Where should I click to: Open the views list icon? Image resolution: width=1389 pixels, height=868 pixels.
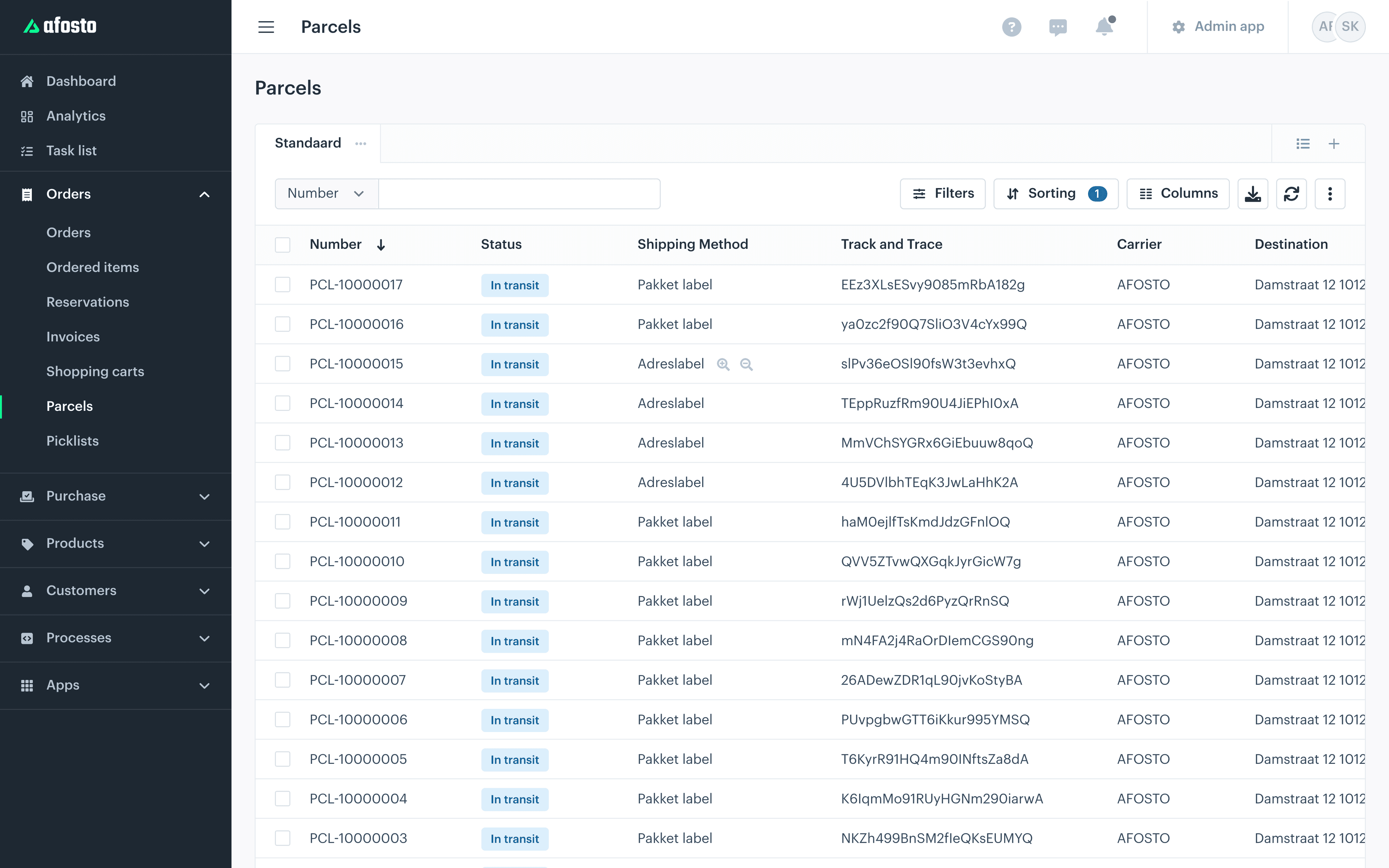[x=1303, y=144]
